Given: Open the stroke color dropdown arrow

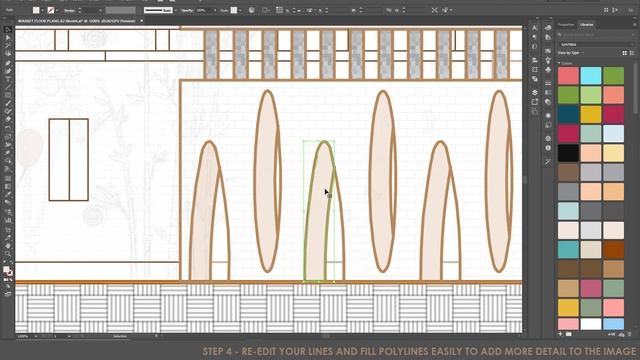Looking at the screenshot, I should click(57, 10).
